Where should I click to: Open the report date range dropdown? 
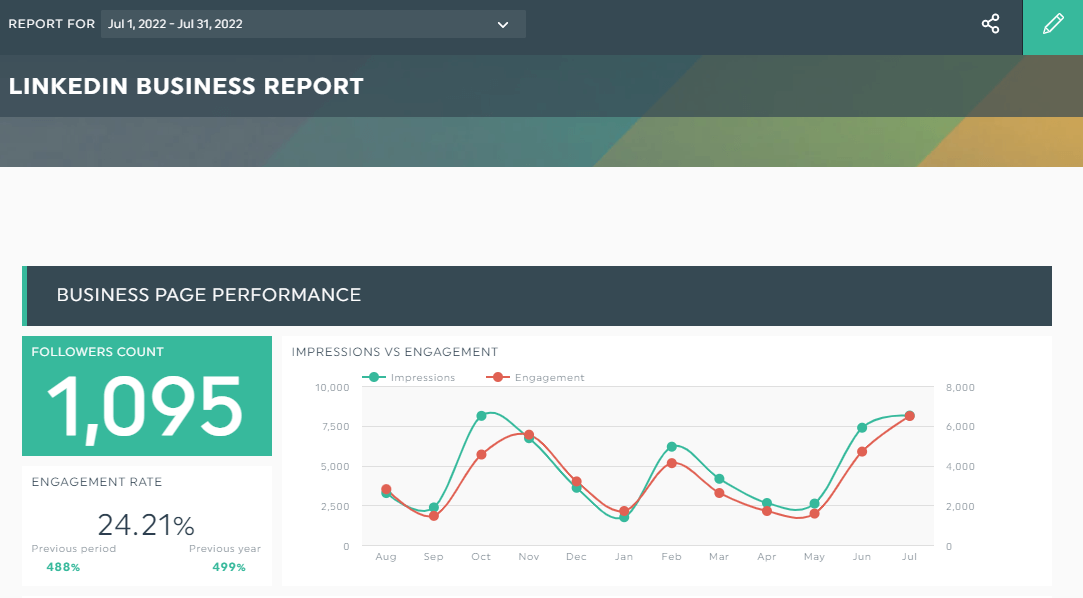313,24
